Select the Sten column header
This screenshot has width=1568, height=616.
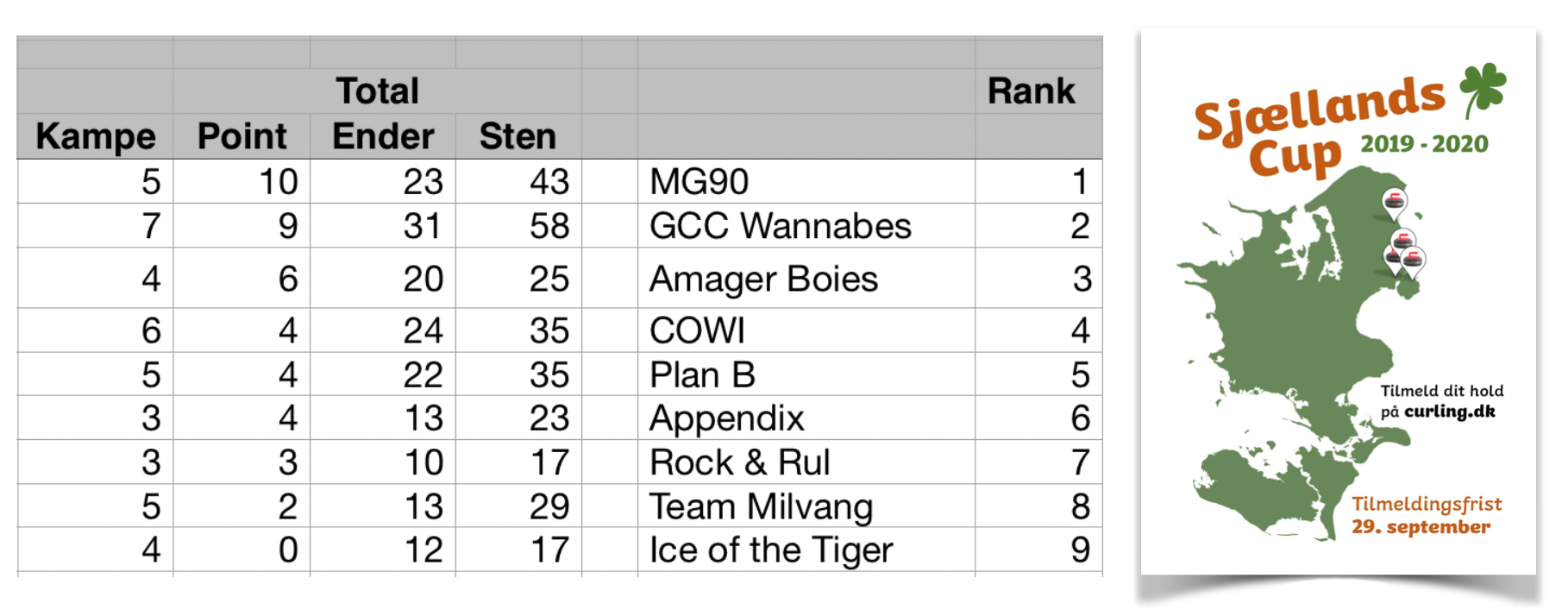(518, 136)
